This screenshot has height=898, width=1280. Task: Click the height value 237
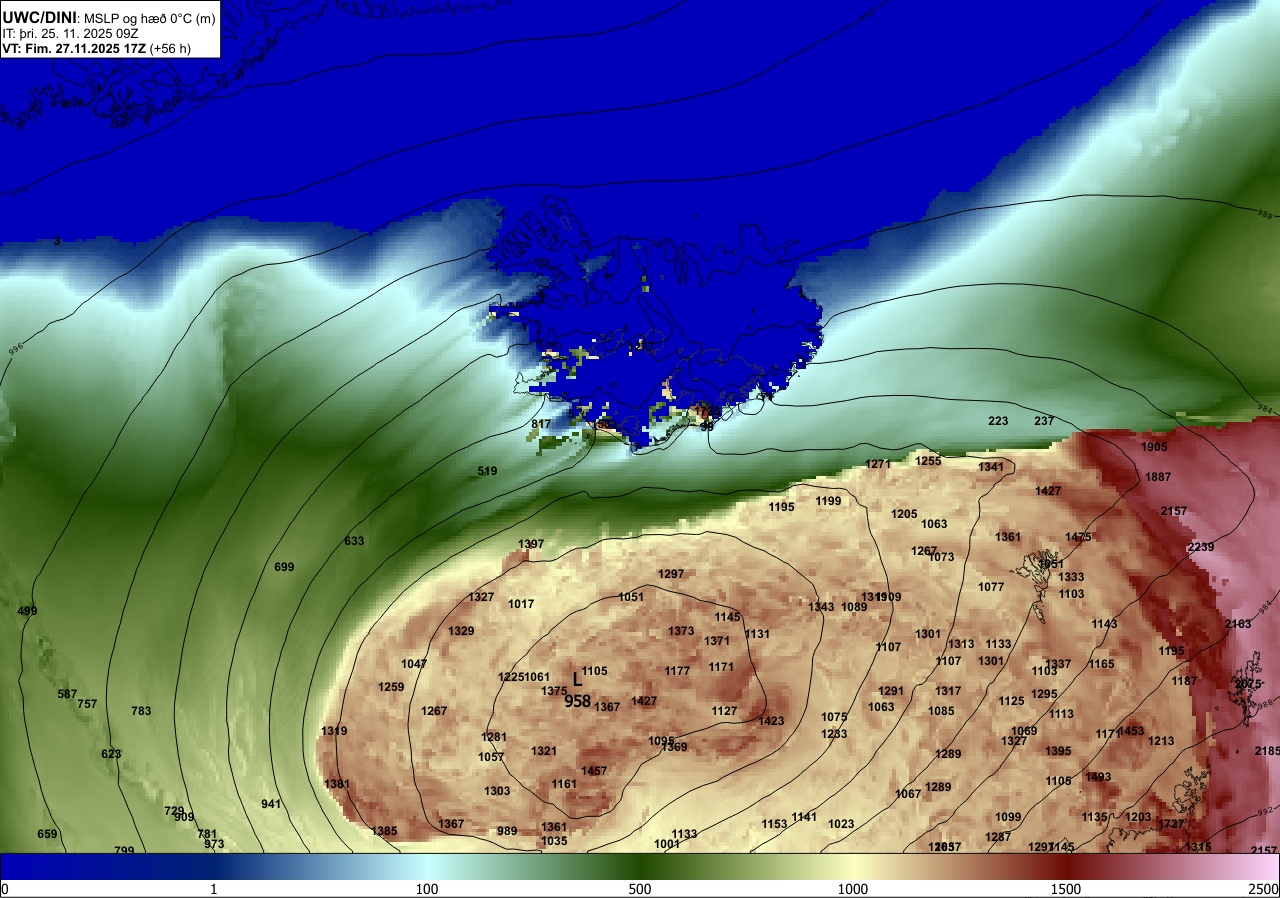(1044, 421)
